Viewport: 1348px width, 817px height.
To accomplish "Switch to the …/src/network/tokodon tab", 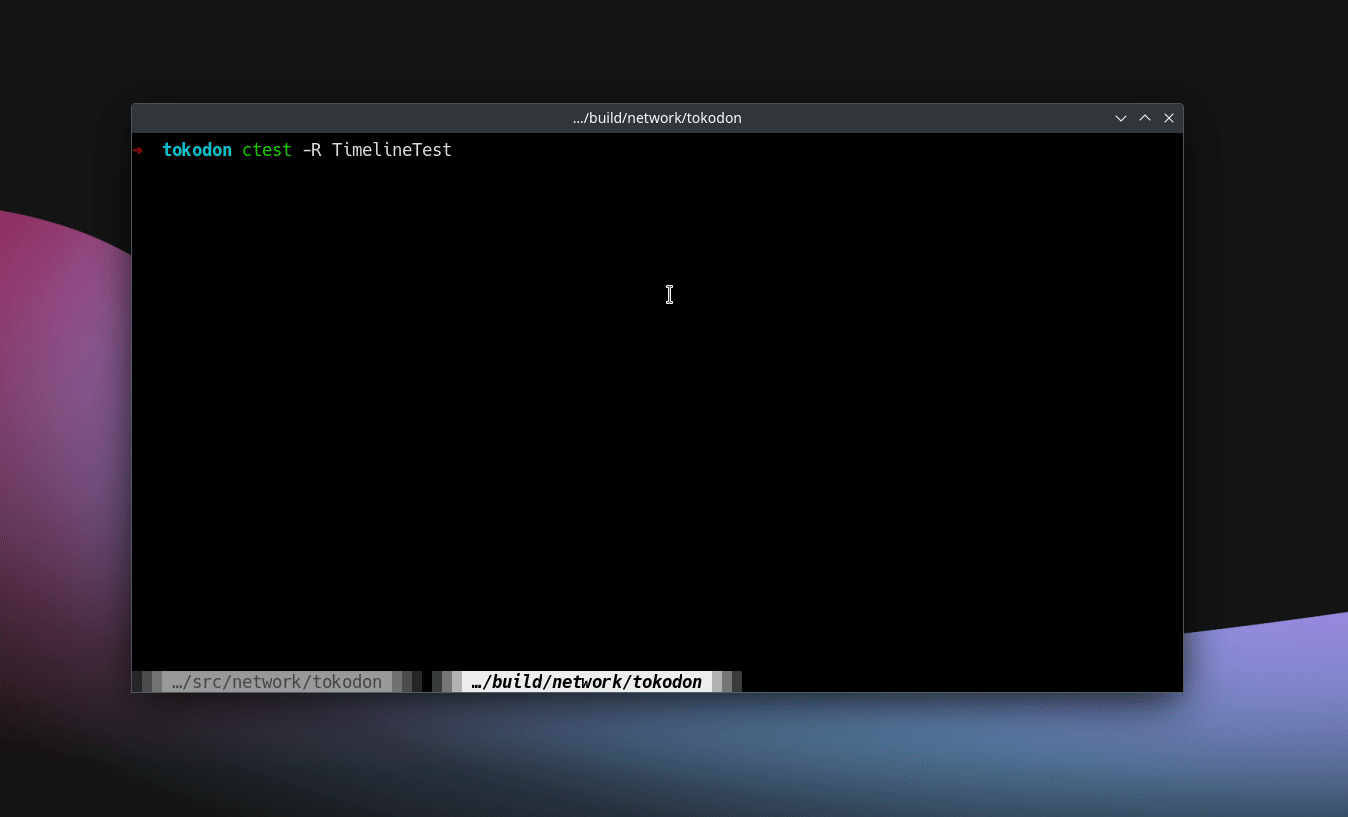I will coord(276,682).
